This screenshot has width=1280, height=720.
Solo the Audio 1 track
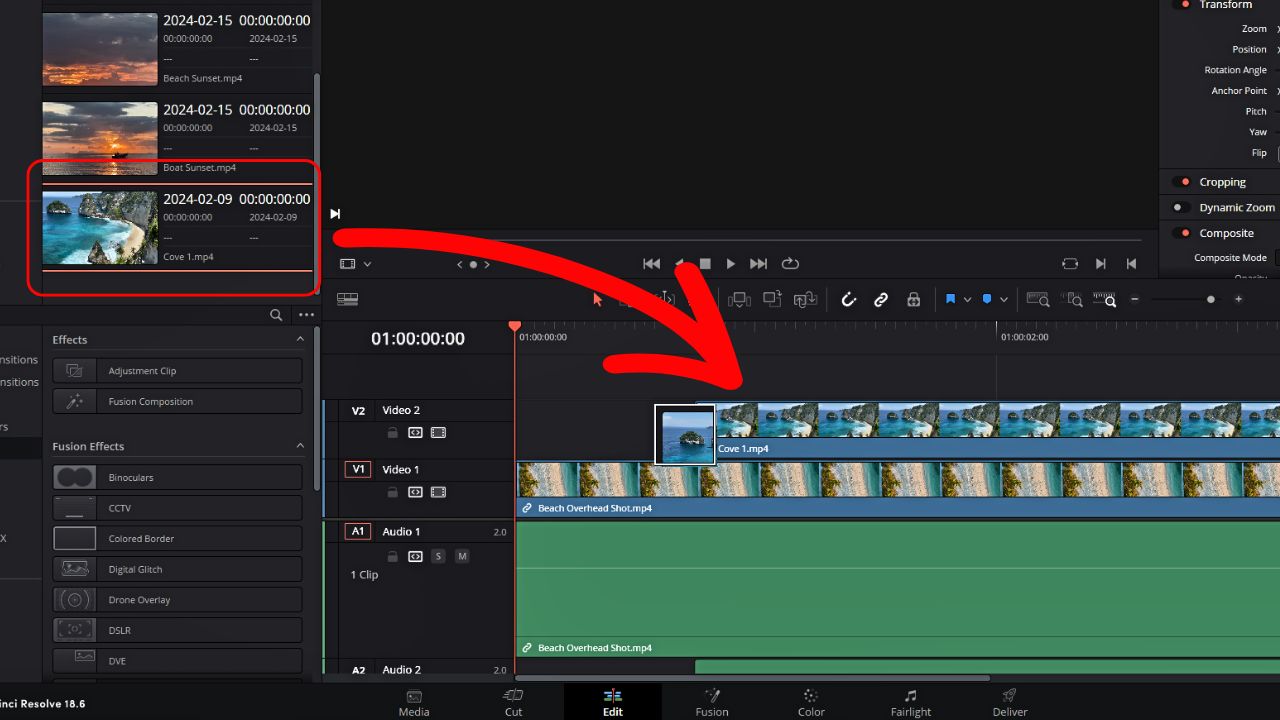point(438,556)
